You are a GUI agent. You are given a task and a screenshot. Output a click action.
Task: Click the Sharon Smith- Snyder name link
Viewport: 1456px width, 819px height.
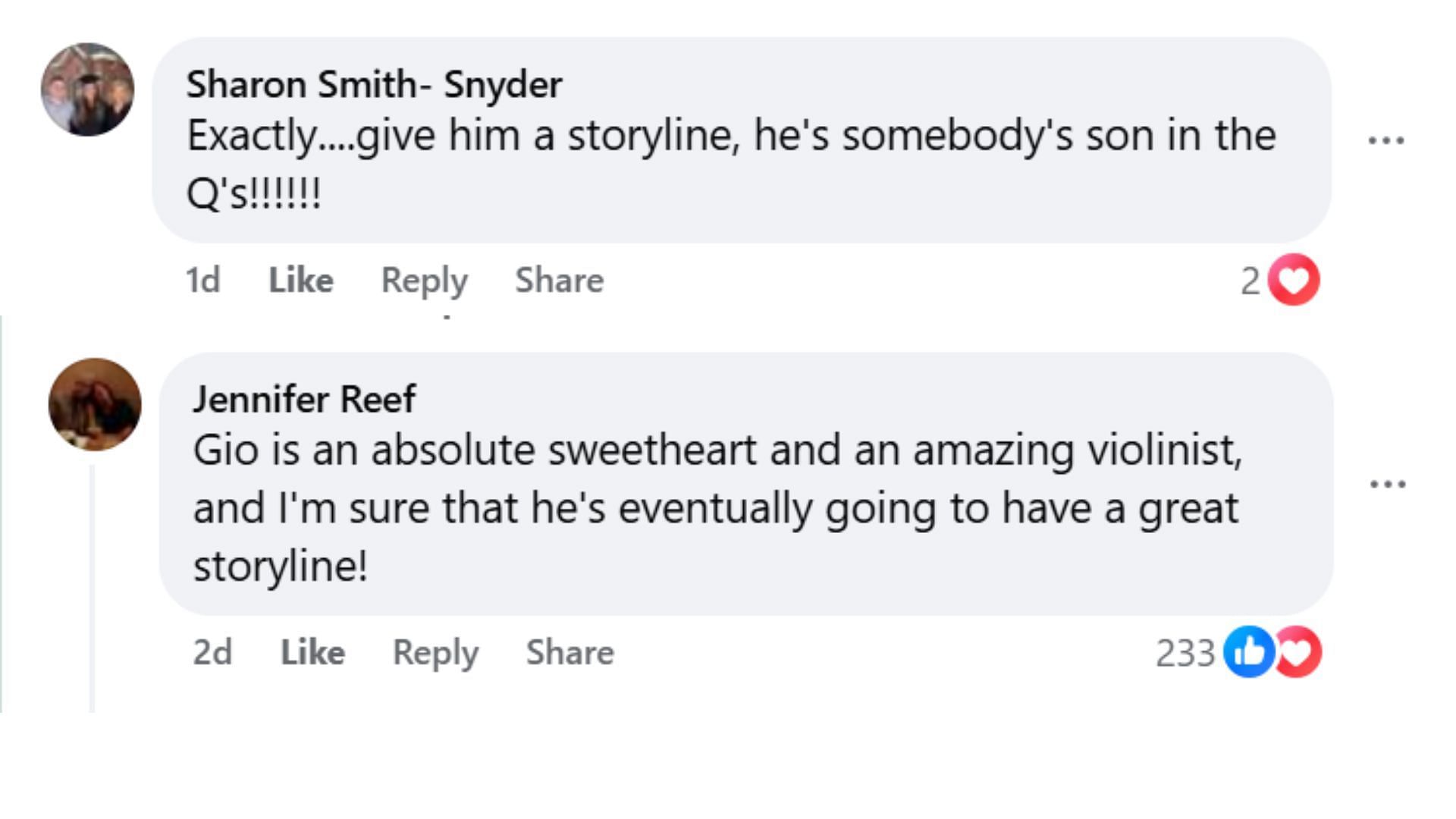(374, 84)
